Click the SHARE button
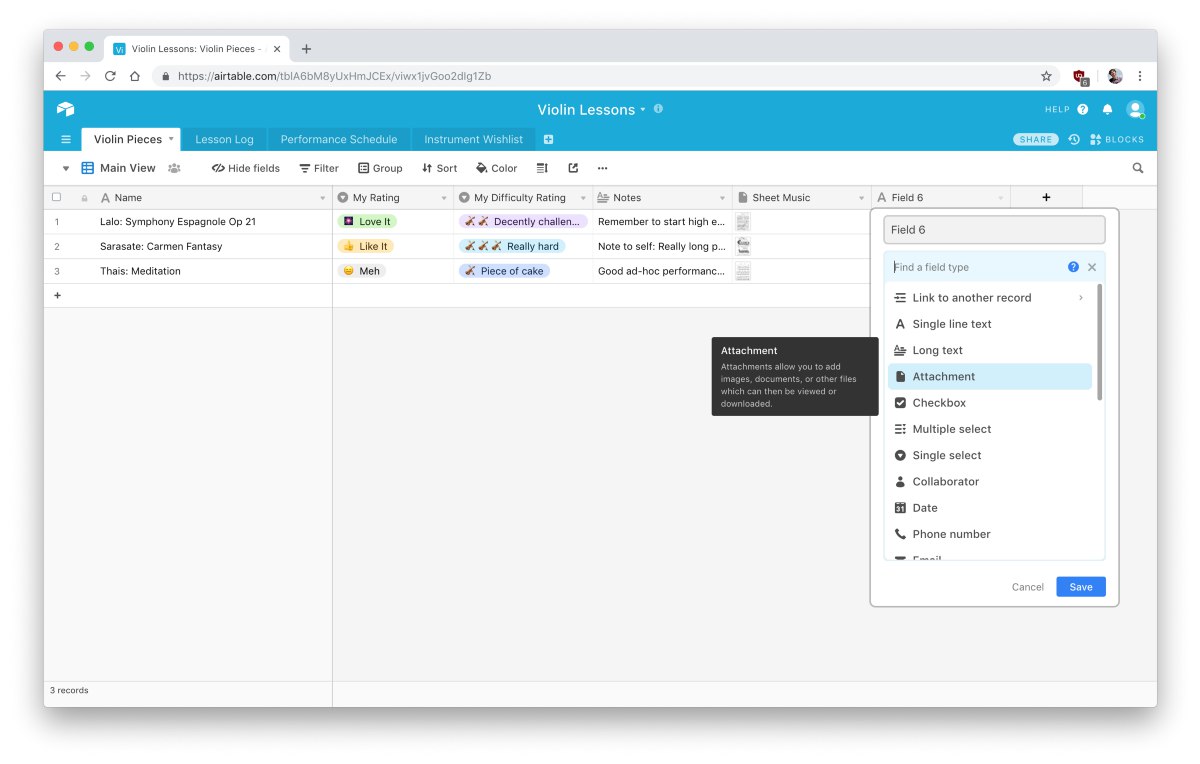1200x764 pixels. 1036,139
